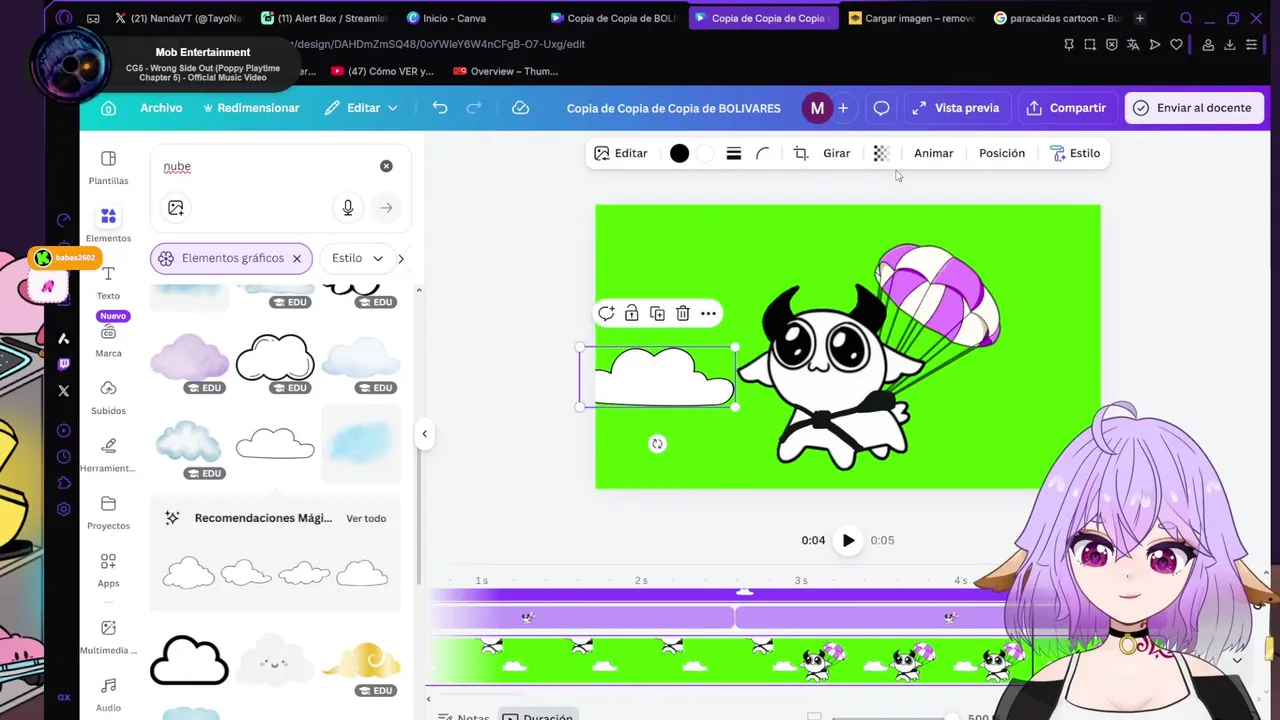Screen dimensions: 1280x720
Task: Open corner rounding tool
Action: pos(763,153)
